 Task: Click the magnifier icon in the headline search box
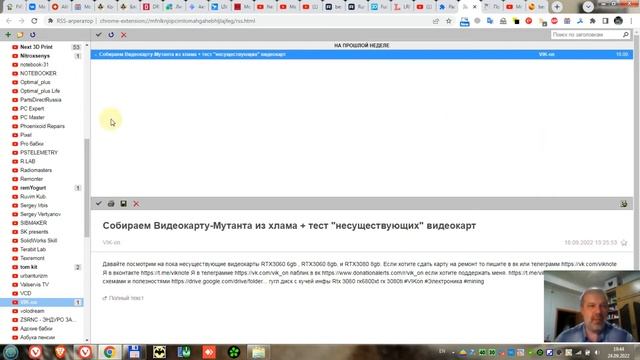pos(626,35)
